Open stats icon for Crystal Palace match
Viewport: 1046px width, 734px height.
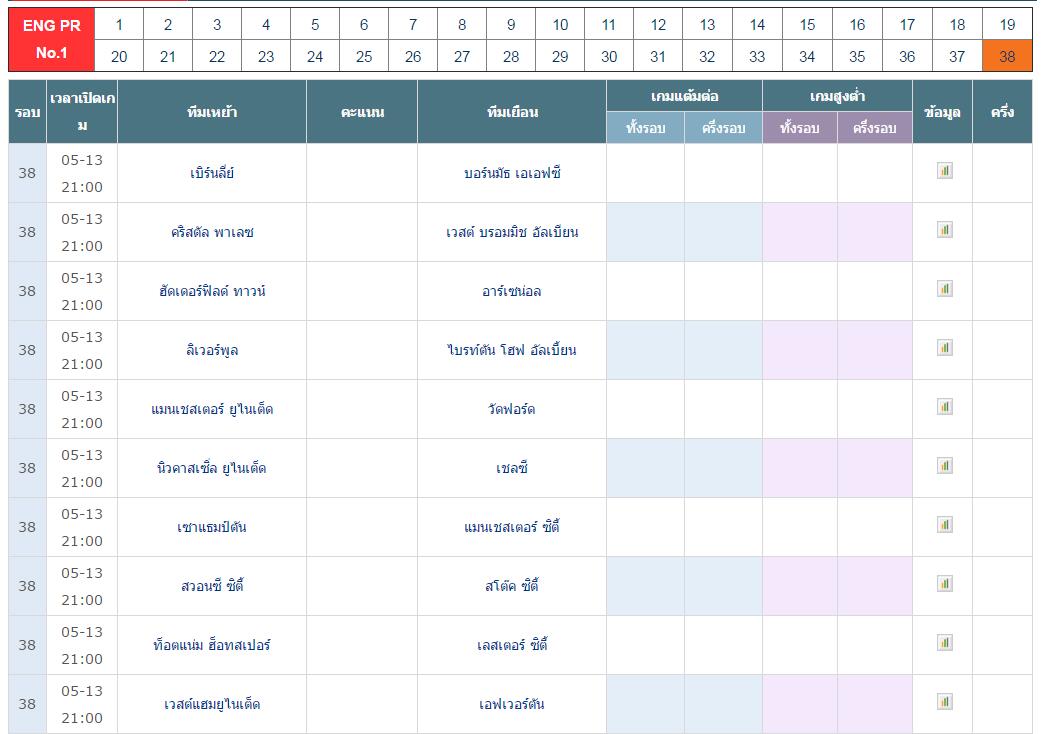pyautogui.click(x=945, y=230)
